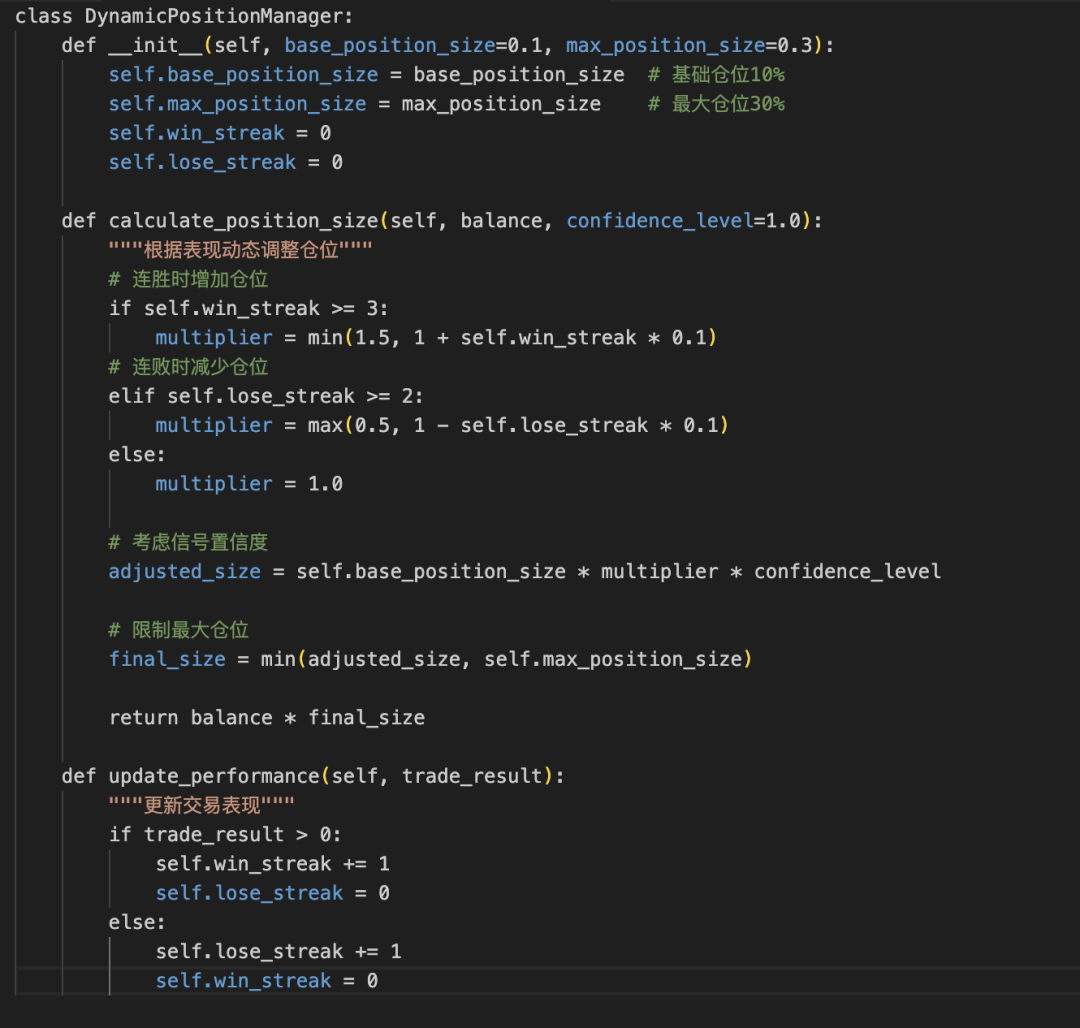Click the self.lose_streak = 0 line in update_performance
The height and width of the screenshot is (1028, 1080).
pos(273,894)
